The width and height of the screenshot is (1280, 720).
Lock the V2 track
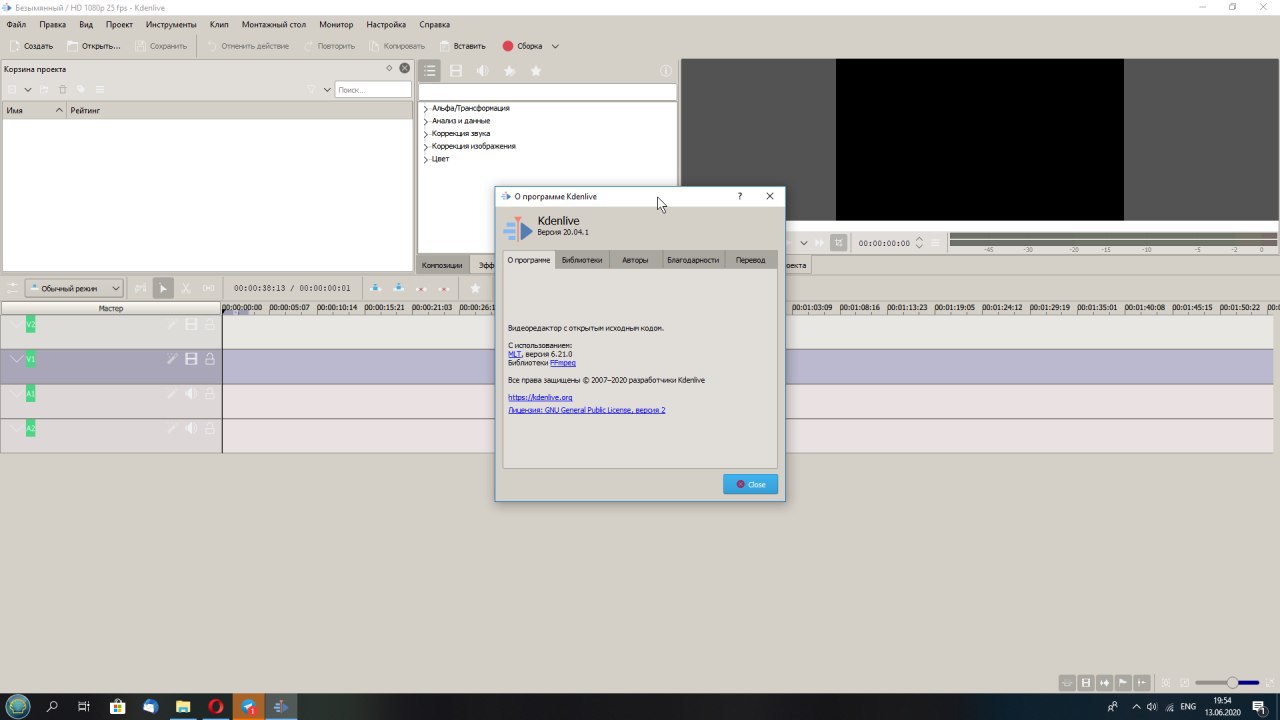210,324
